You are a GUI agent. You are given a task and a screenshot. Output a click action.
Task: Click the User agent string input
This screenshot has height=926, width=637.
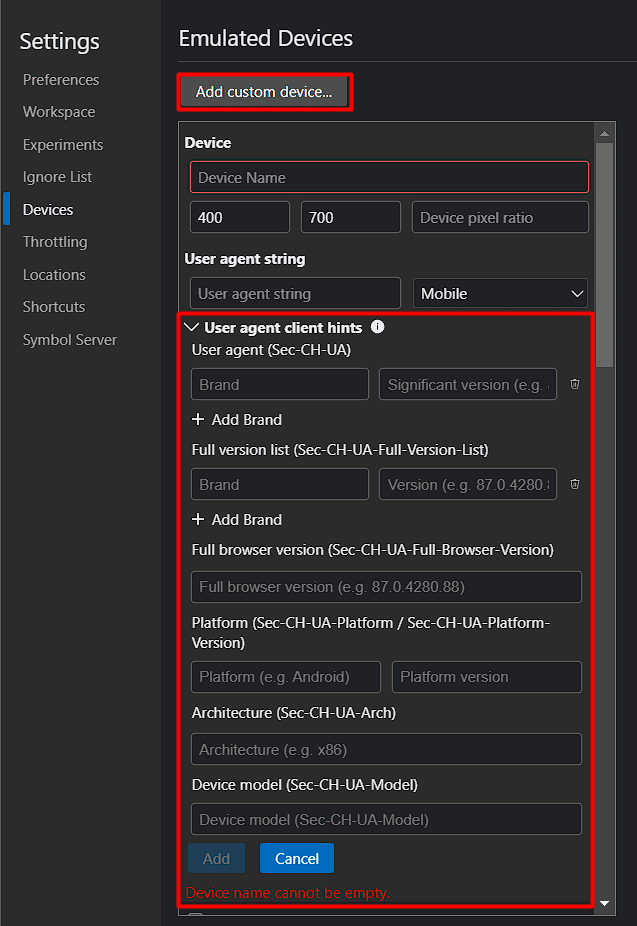[295, 294]
